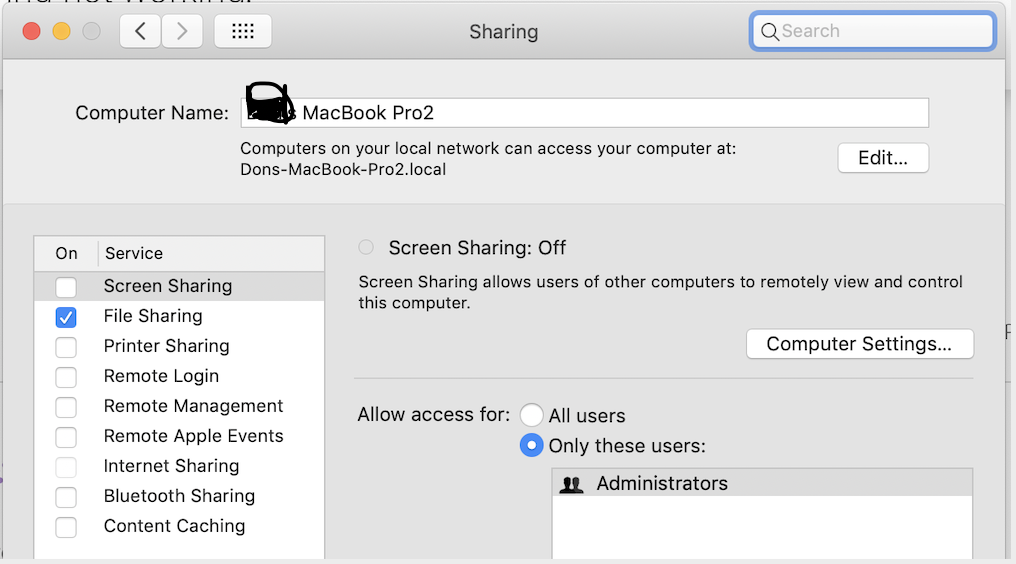Click the Edit button for hostname
This screenshot has height=564, width=1016.
point(883,158)
